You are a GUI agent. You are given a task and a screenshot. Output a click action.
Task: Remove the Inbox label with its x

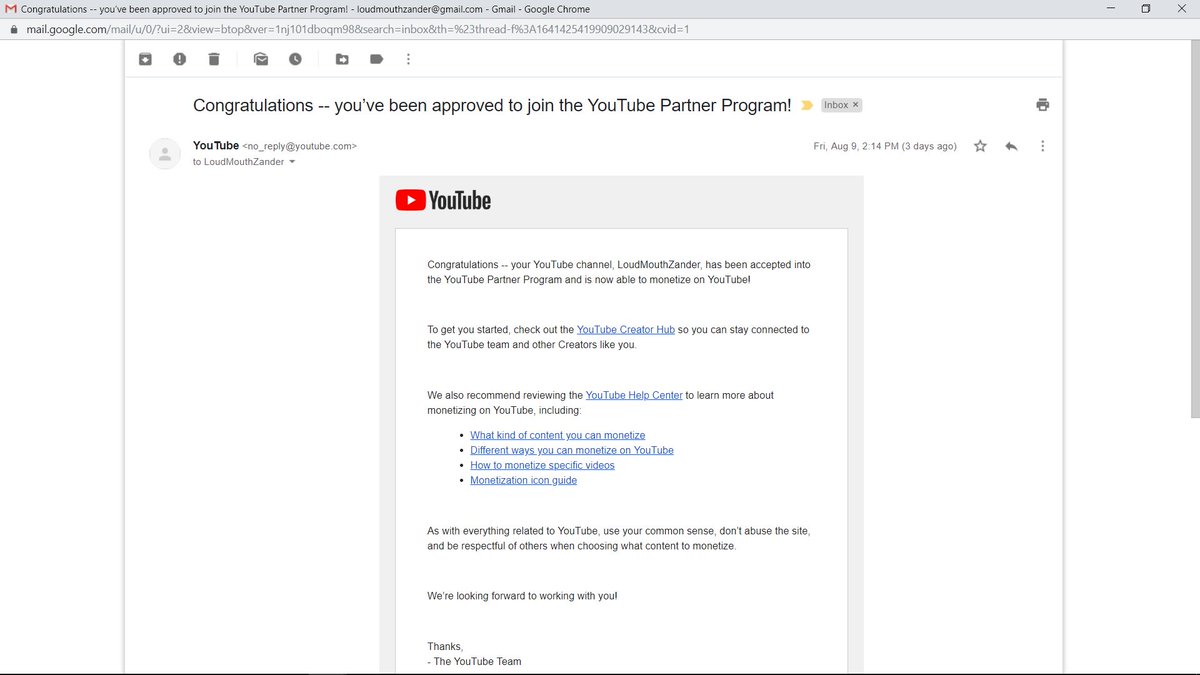click(x=856, y=105)
